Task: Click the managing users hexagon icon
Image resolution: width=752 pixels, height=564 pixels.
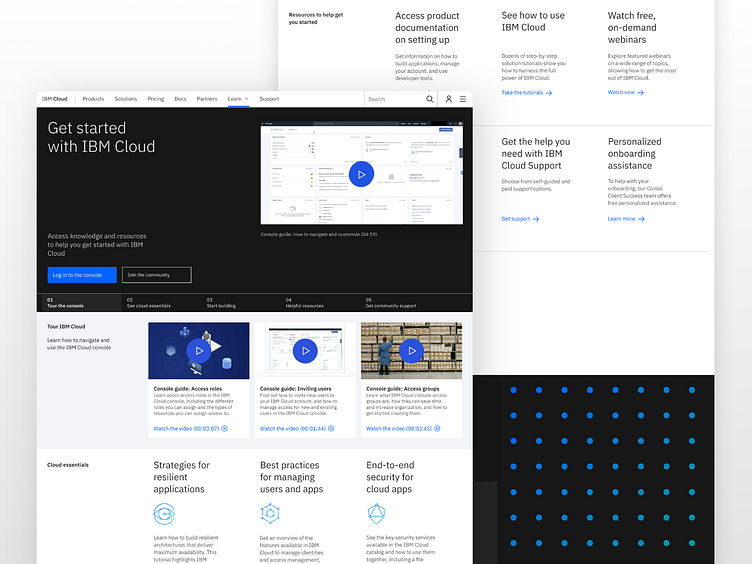Action: pos(270,514)
